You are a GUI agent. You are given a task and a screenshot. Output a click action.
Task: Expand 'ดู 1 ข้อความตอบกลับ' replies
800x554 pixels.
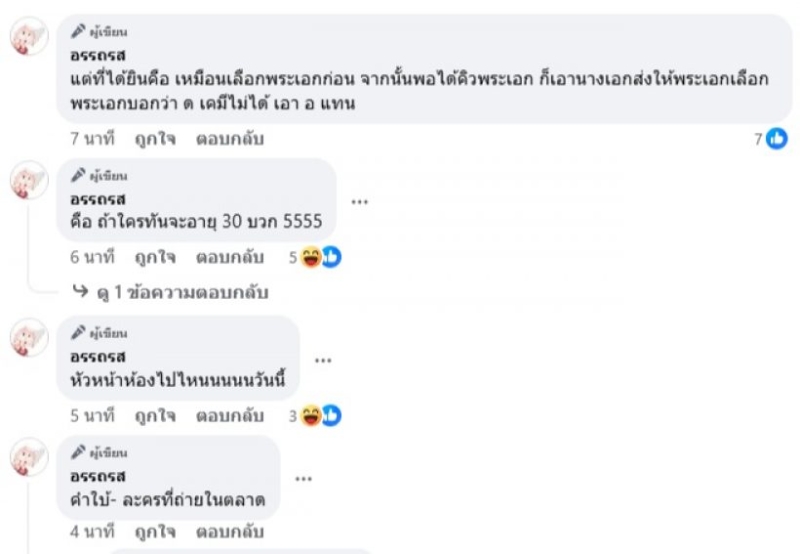(x=182, y=292)
